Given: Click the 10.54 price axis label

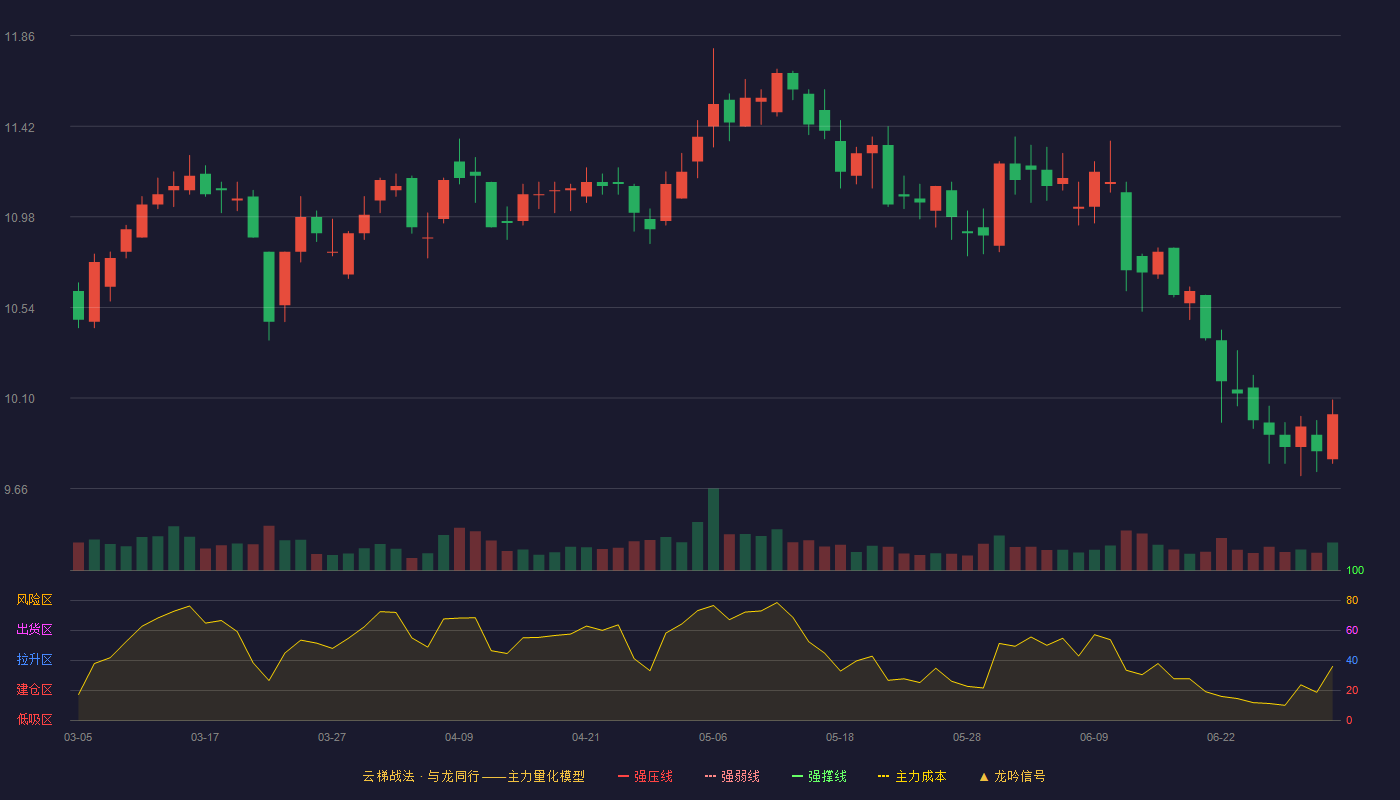Looking at the screenshot, I should 19,309.
